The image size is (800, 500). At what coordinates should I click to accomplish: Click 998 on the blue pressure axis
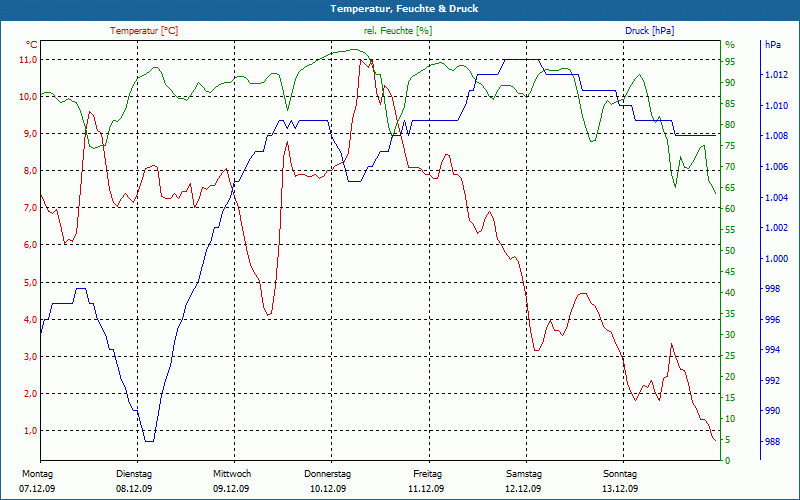(x=772, y=289)
